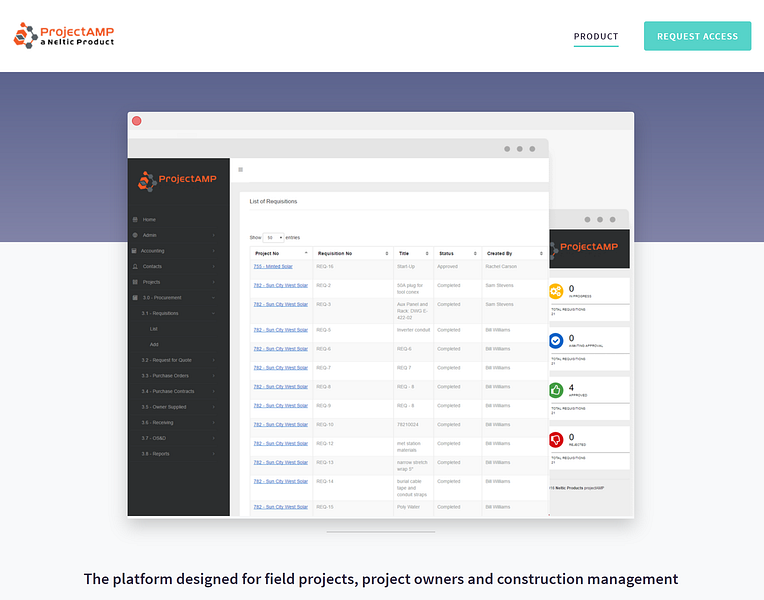
Task: Click the yellow In Progress gears icon
Action: [556, 291]
